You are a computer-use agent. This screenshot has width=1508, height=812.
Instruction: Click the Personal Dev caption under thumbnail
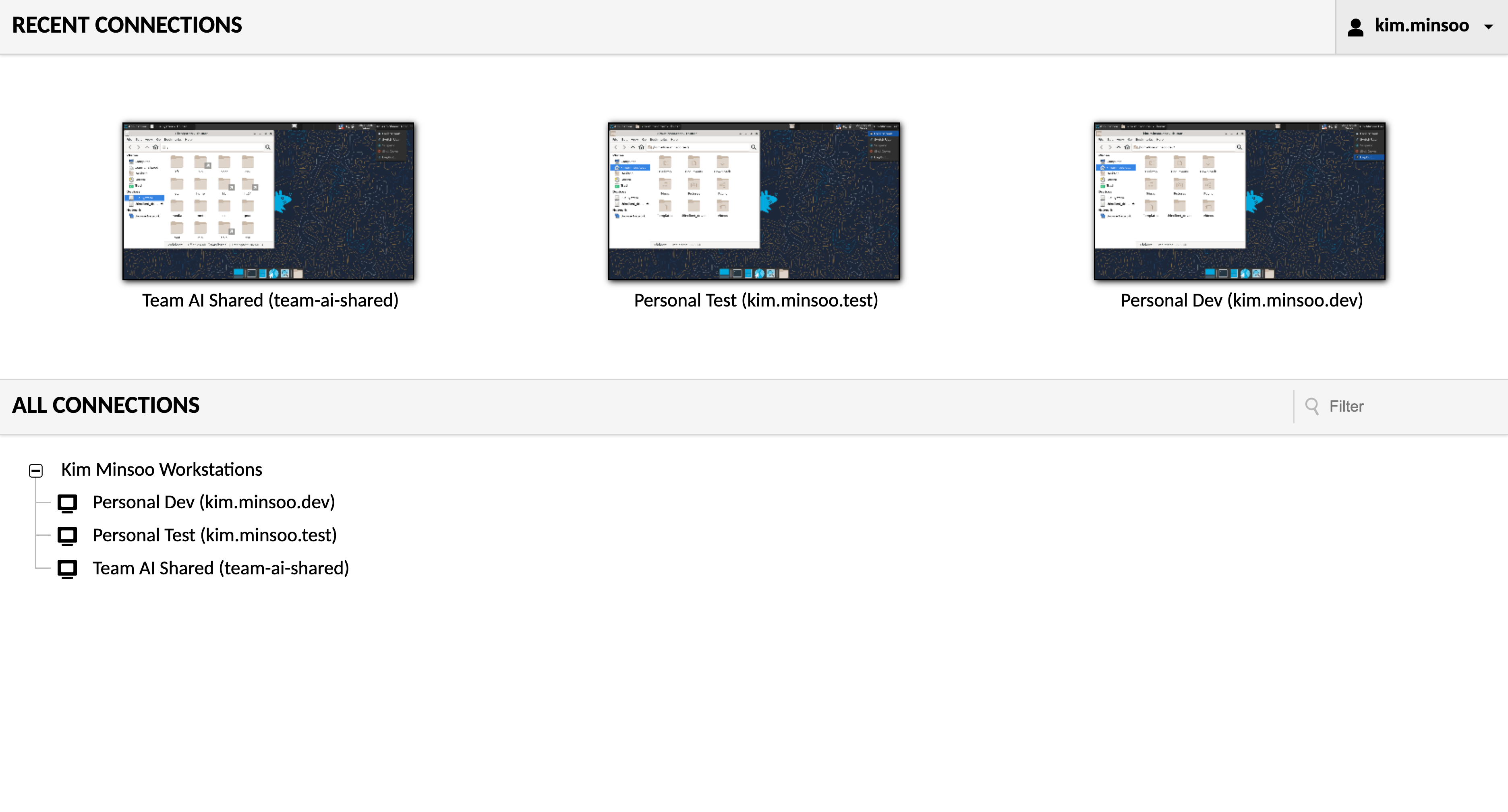1241,300
